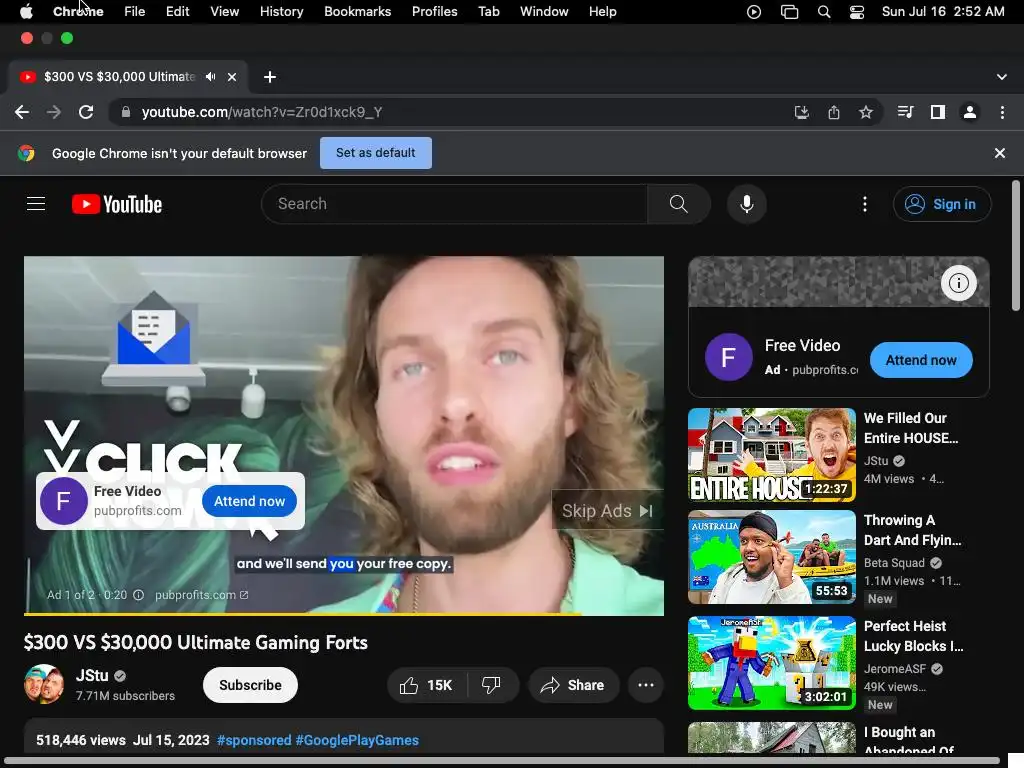Click the address bar URL
The width and height of the screenshot is (1024, 768).
pyautogui.click(x=262, y=112)
